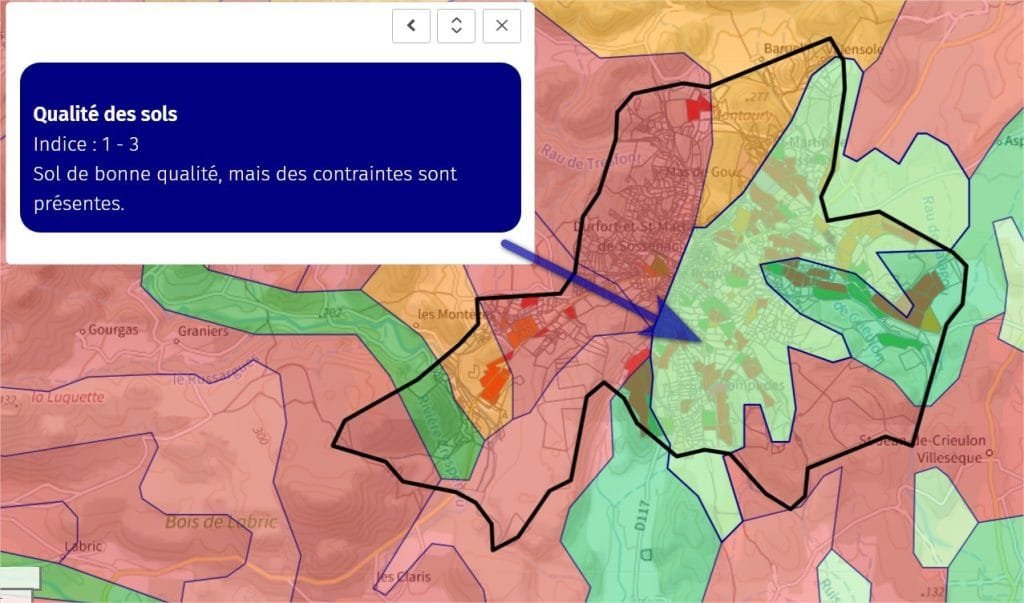
Task: Select the Villesèque village marker
Action: click(989, 451)
